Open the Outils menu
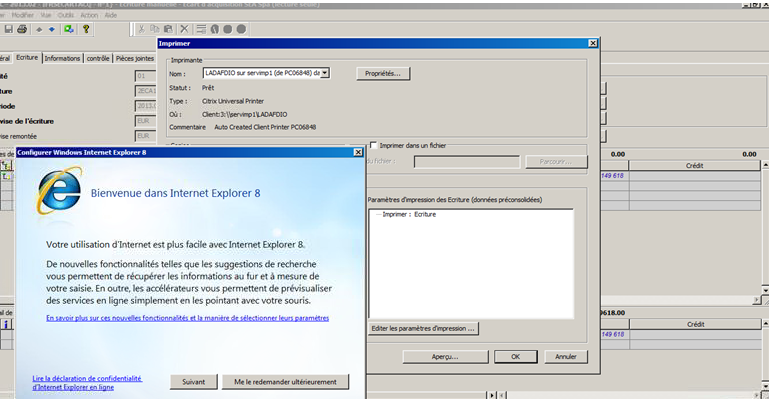This screenshot has width=773, height=400. [66, 15]
